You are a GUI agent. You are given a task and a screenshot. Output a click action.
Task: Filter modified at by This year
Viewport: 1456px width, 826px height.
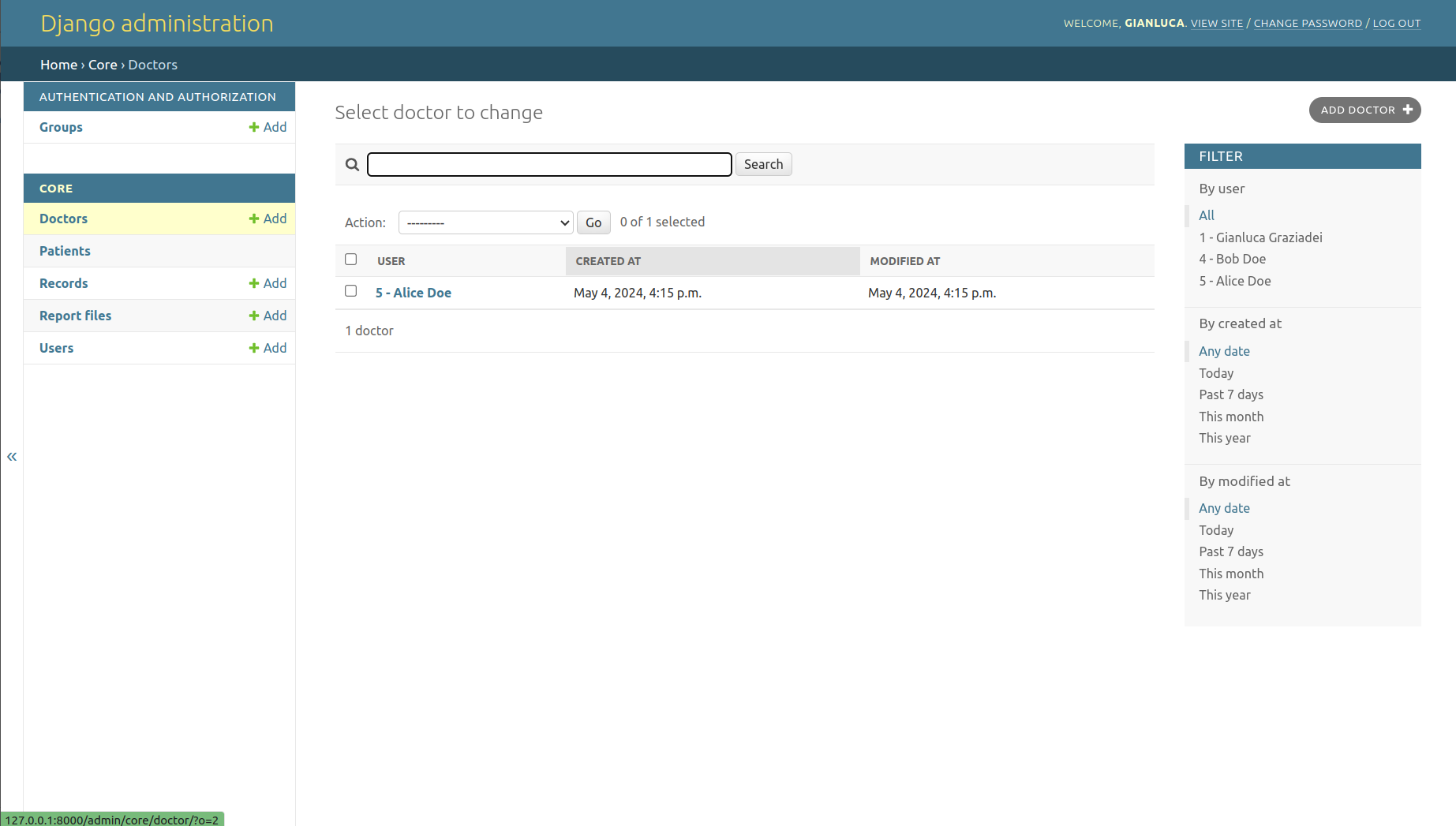click(1225, 595)
